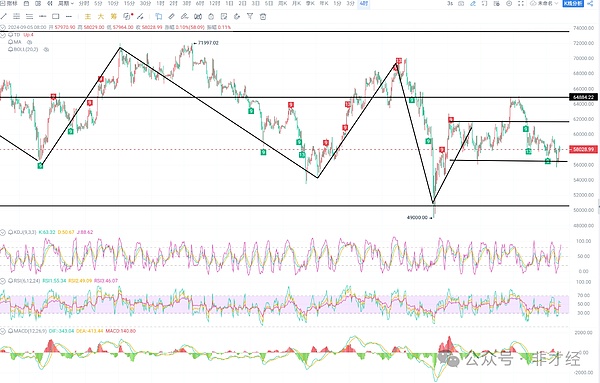Click the blue drawing pencil icon top right
600x383 pixels.
tap(473, 3)
